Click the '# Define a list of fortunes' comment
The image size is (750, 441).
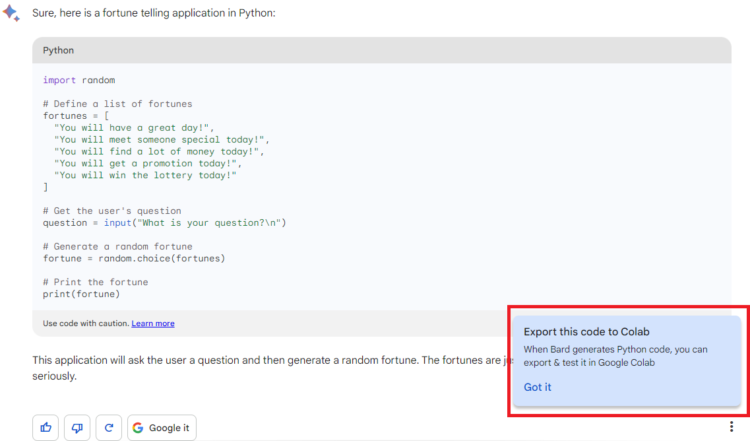click(117, 104)
